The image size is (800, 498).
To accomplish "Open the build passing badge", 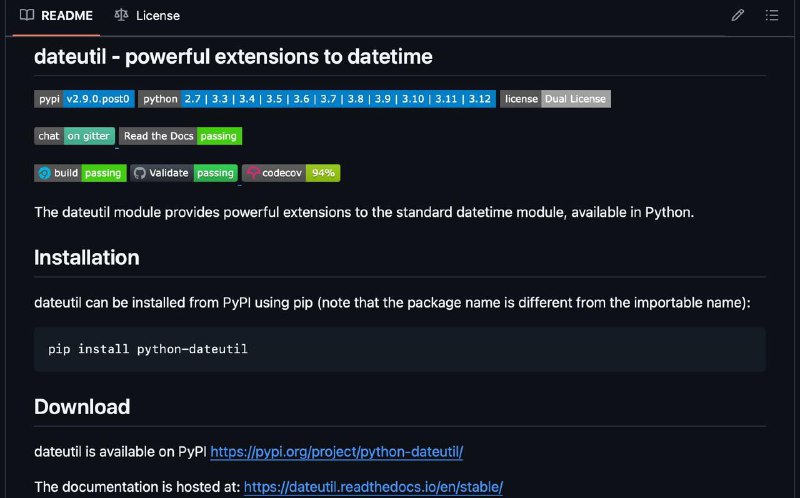I will [x=80, y=173].
